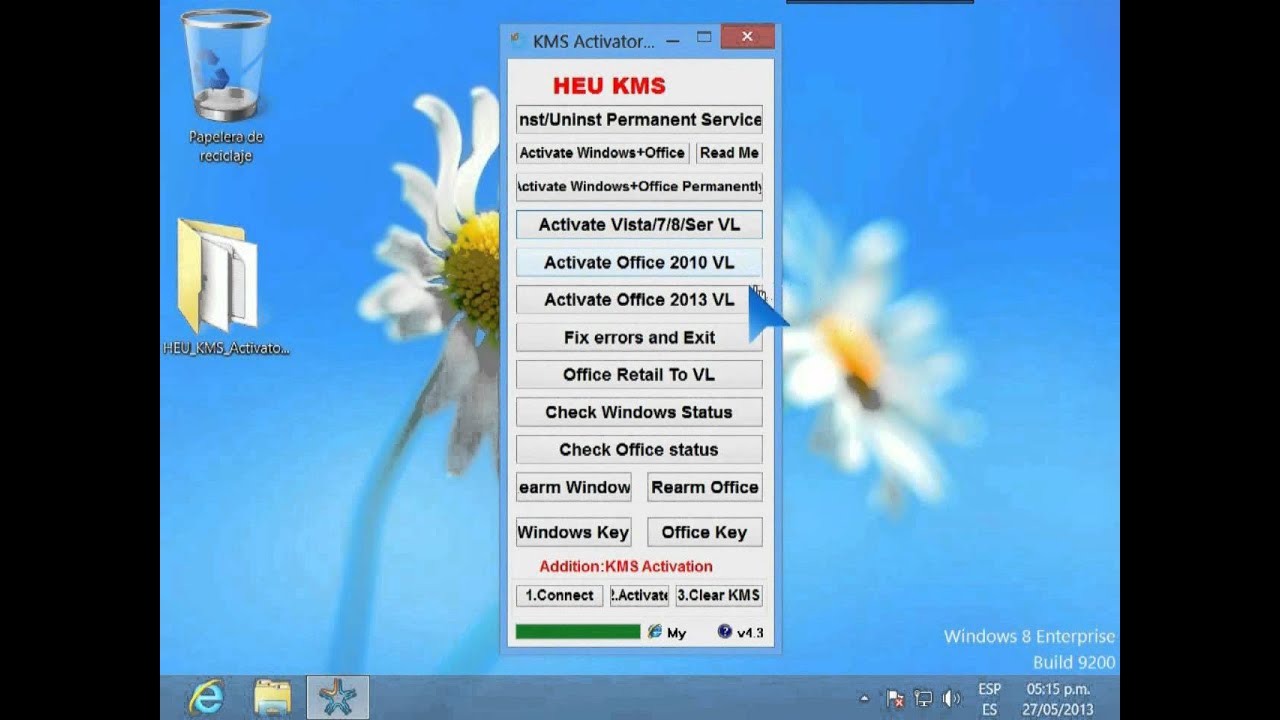Click the KMS Activator star icon in the taskbar
Viewport: 1280px width, 720px height.
[337, 697]
